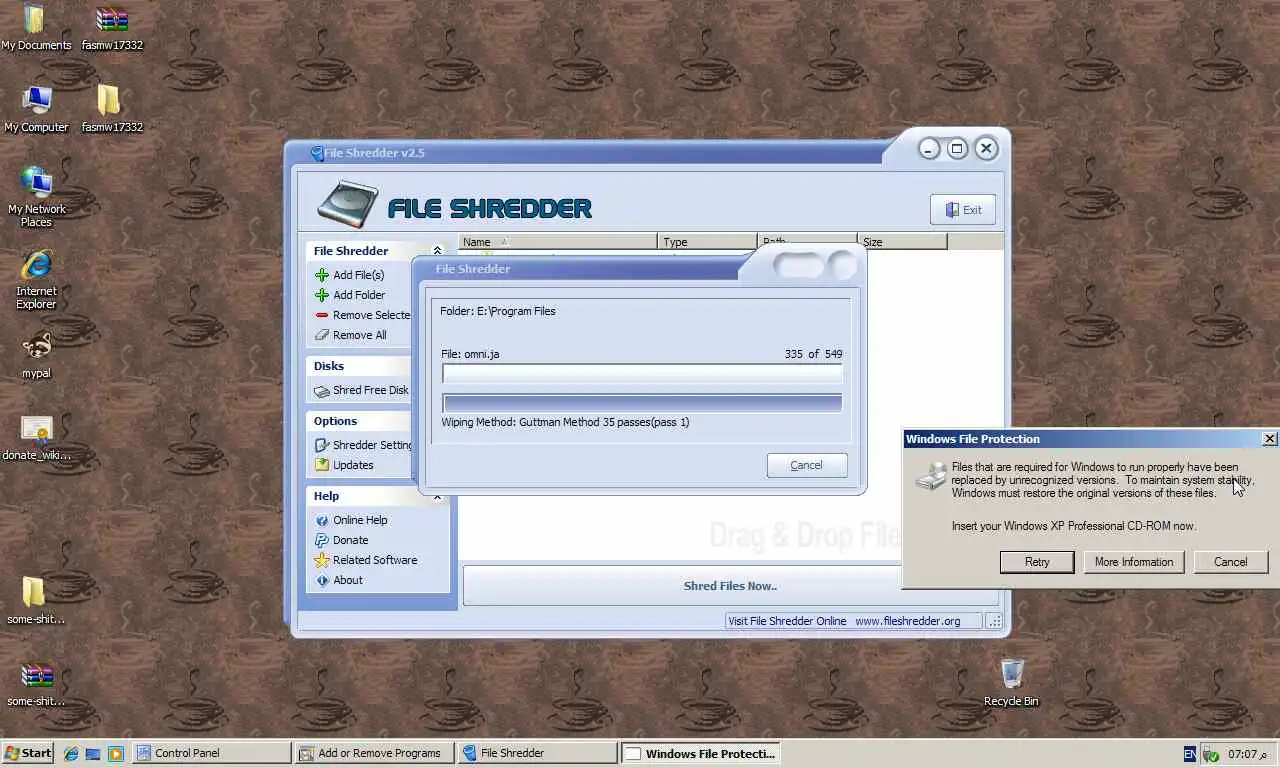Click Internet Explorer quick launch icon

(x=71, y=753)
